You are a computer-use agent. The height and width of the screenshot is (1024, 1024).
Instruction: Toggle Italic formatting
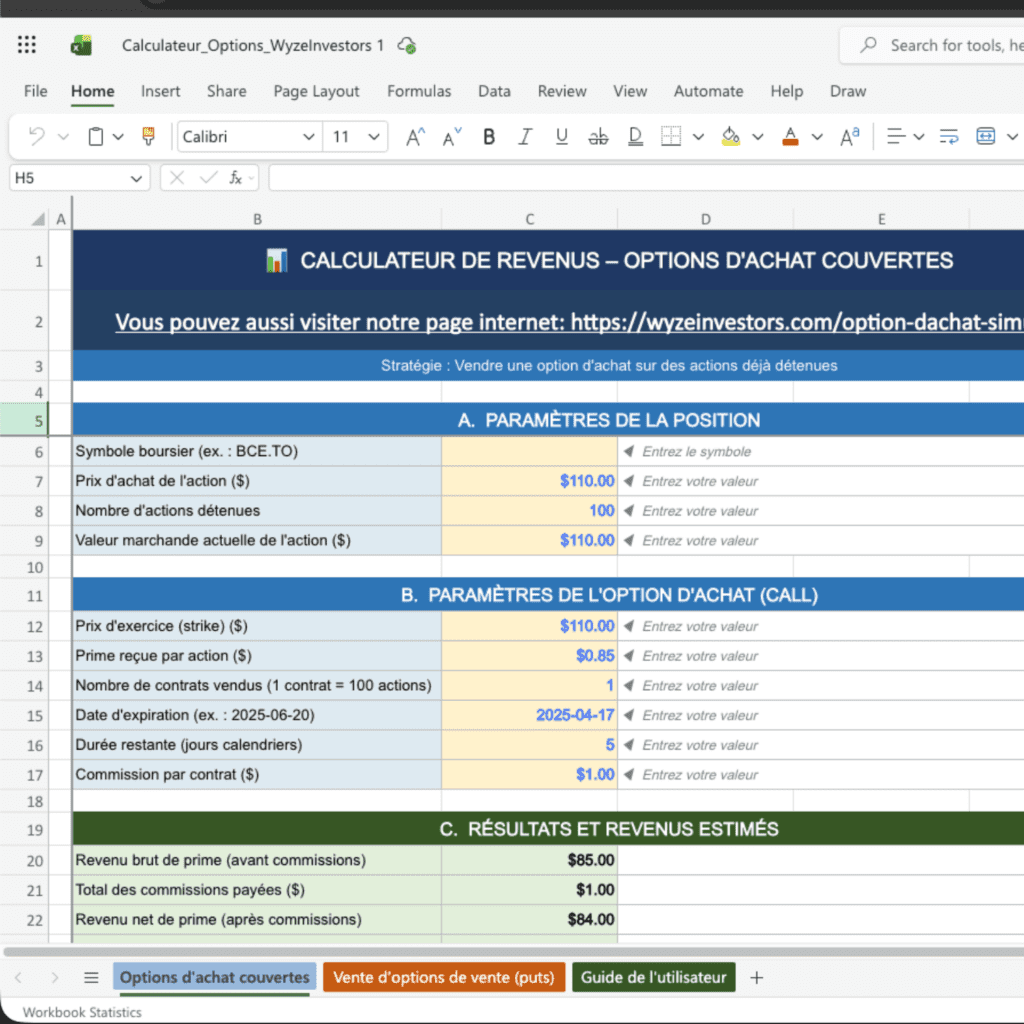coord(525,136)
